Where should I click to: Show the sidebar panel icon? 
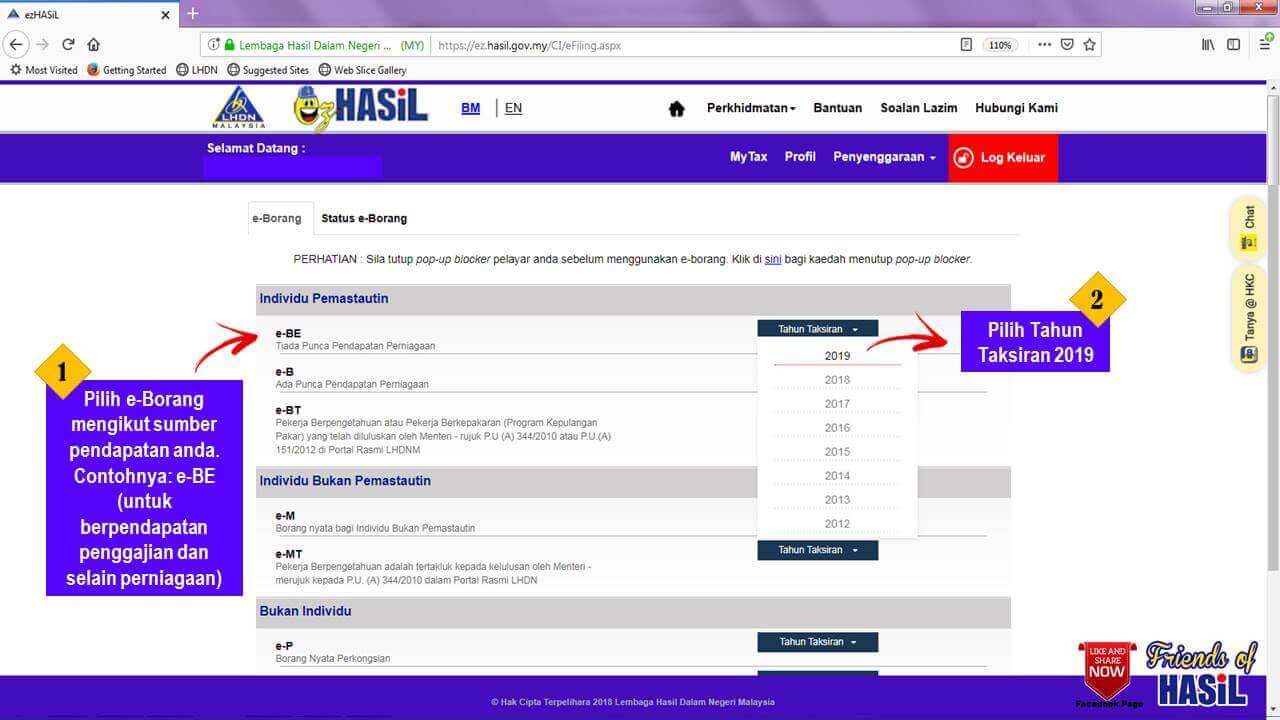point(1234,45)
